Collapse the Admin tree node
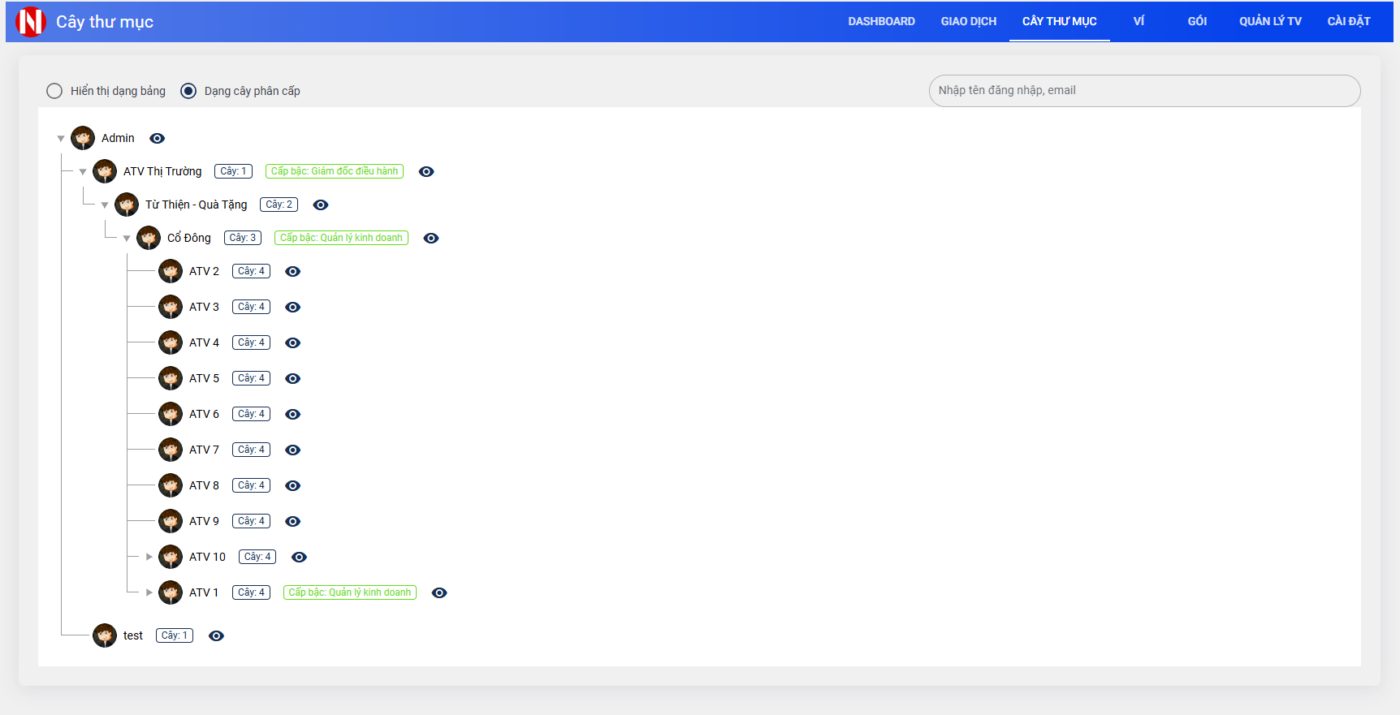The height and width of the screenshot is (715, 1400). pyautogui.click(x=61, y=139)
